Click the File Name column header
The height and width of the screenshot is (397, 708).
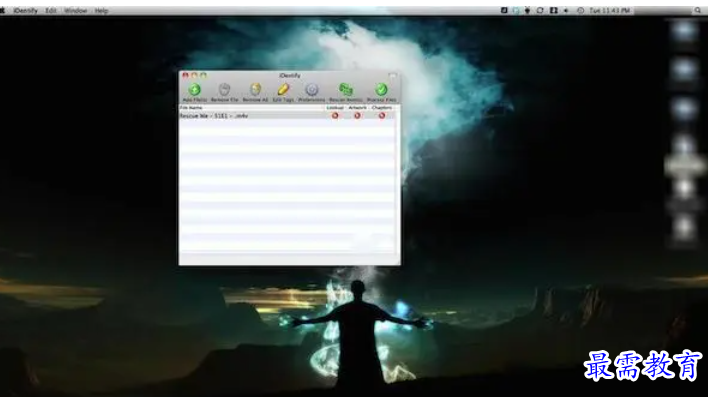(252, 107)
